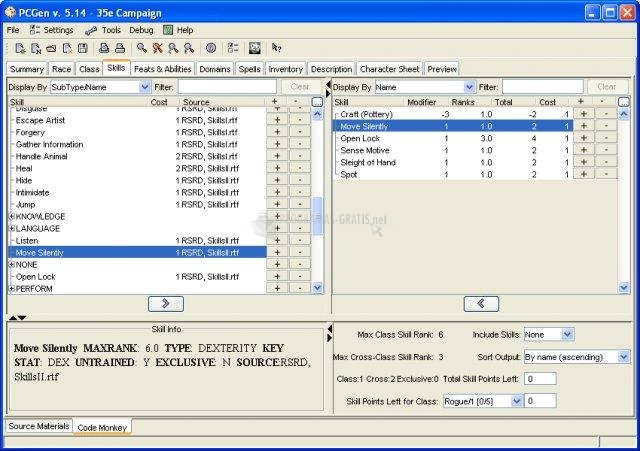Click the left skill list scrollbar thumb
This screenshot has width=640, height=451.
click(317, 216)
